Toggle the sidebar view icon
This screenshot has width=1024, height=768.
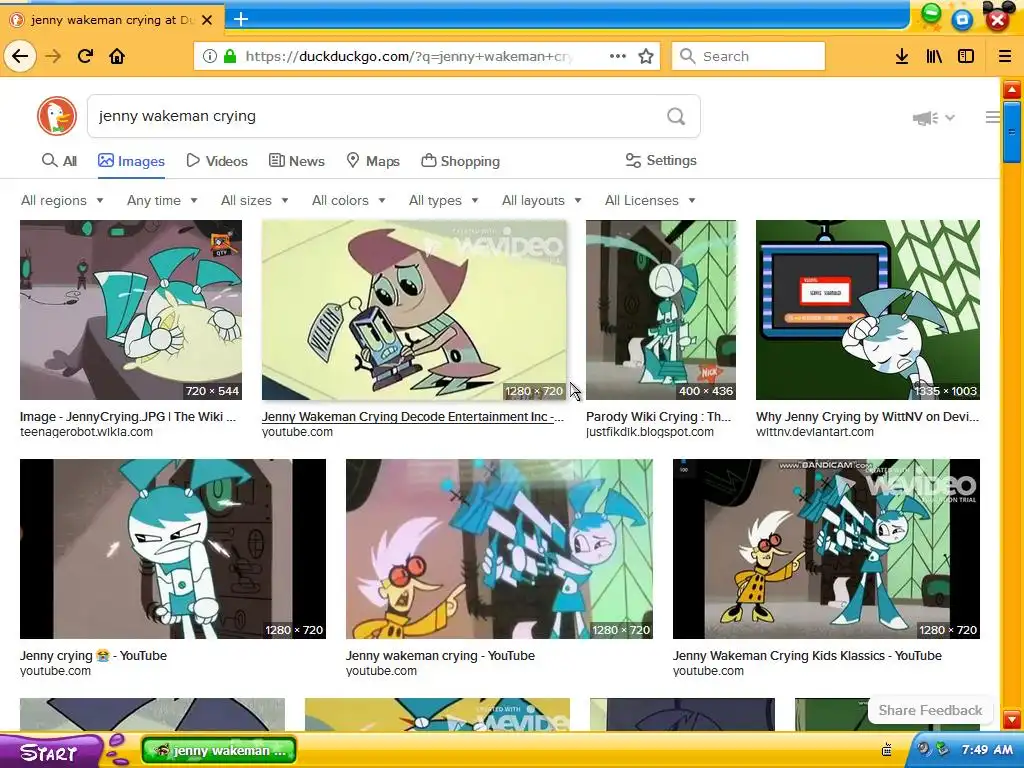966,56
